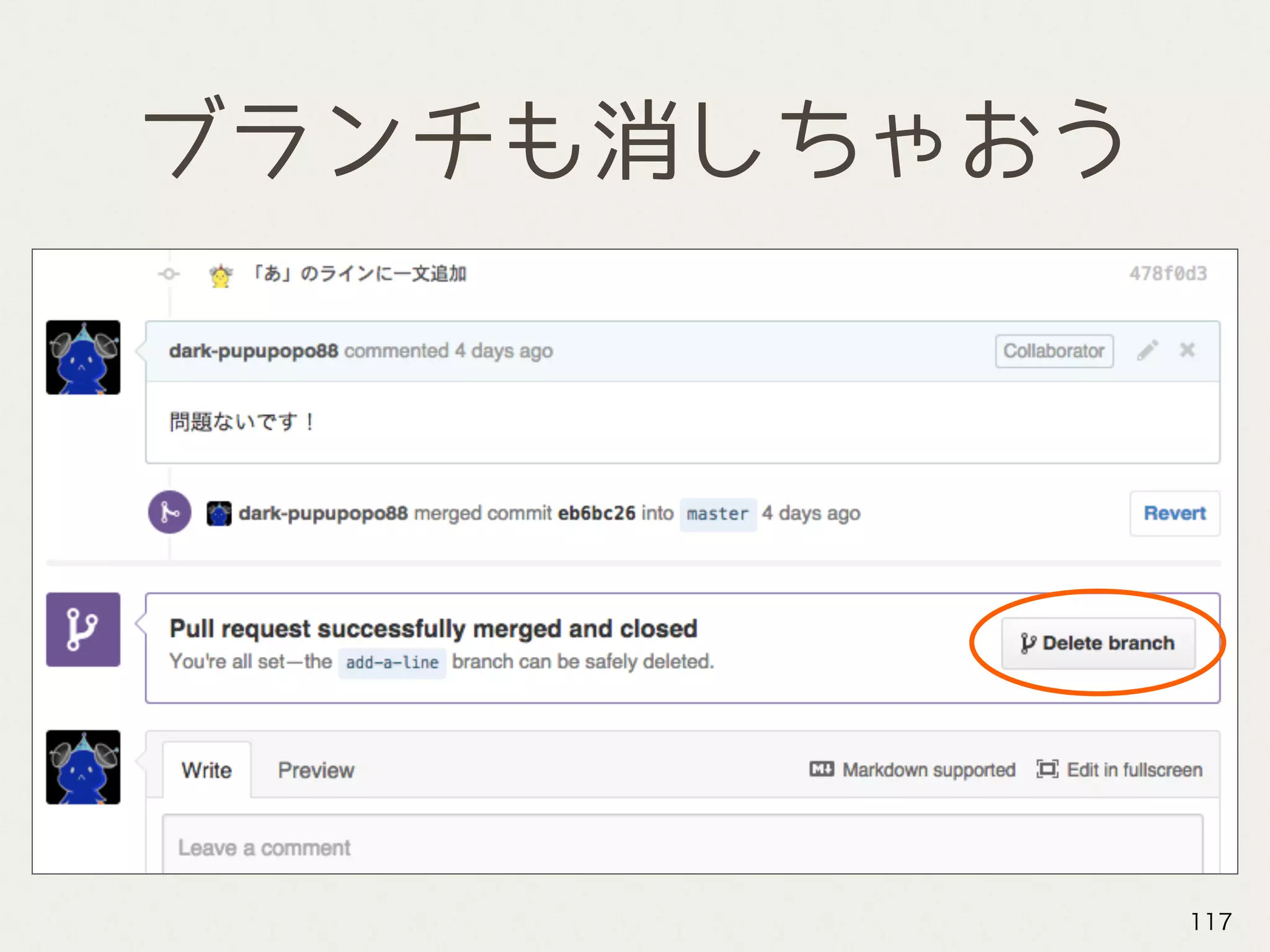Open merged commit eb6bc26 link

597,513
